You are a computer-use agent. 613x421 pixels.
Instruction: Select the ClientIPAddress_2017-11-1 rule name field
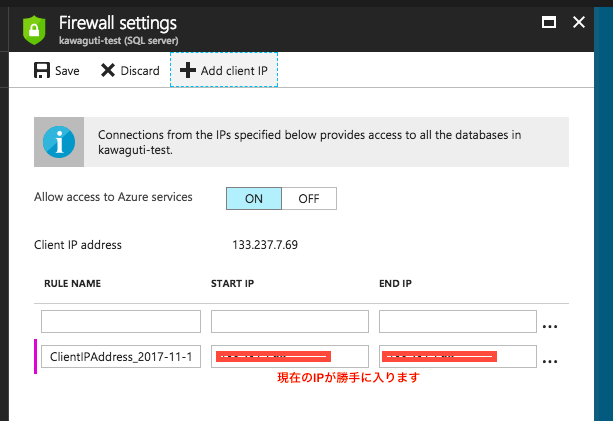[121, 356]
